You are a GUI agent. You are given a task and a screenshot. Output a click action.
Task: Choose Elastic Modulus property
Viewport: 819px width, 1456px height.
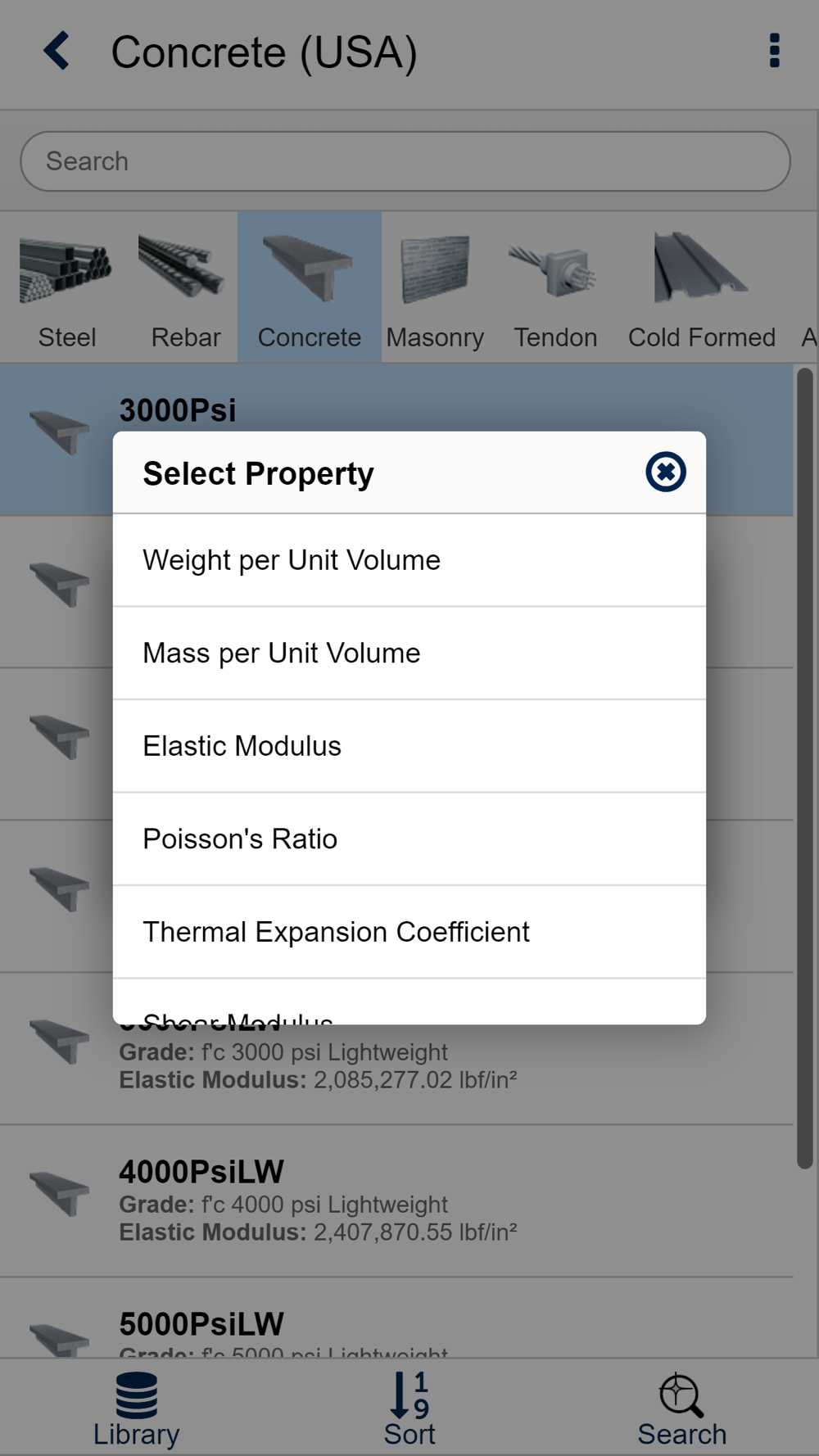pyautogui.click(x=409, y=746)
